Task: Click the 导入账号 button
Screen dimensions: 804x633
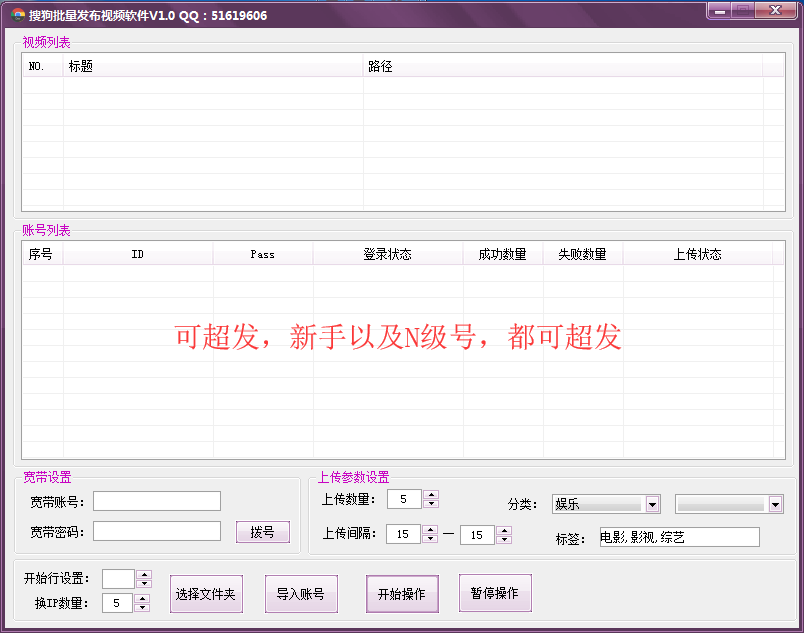Action: click(x=301, y=594)
